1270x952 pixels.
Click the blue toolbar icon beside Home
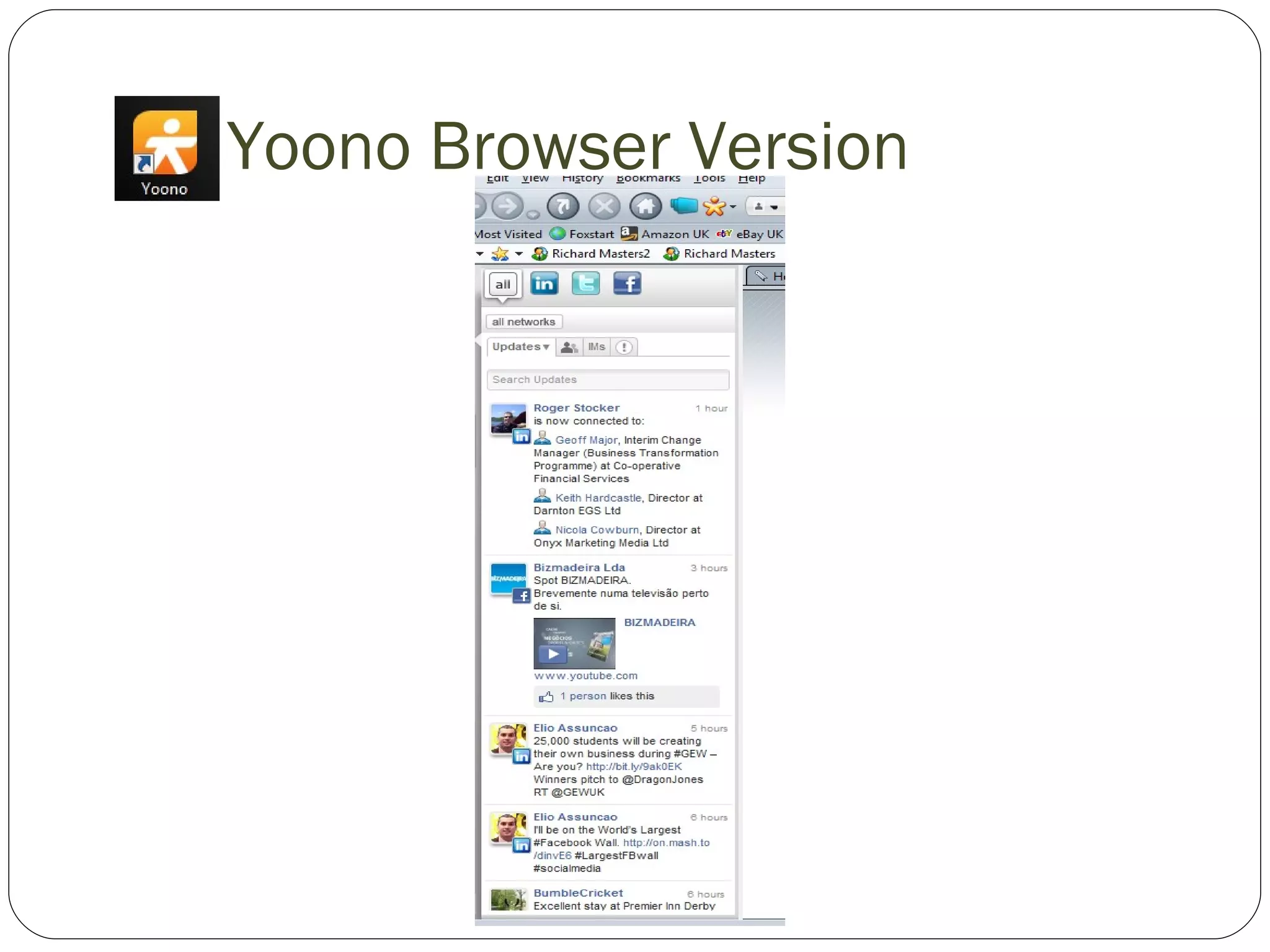pyautogui.click(x=684, y=205)
